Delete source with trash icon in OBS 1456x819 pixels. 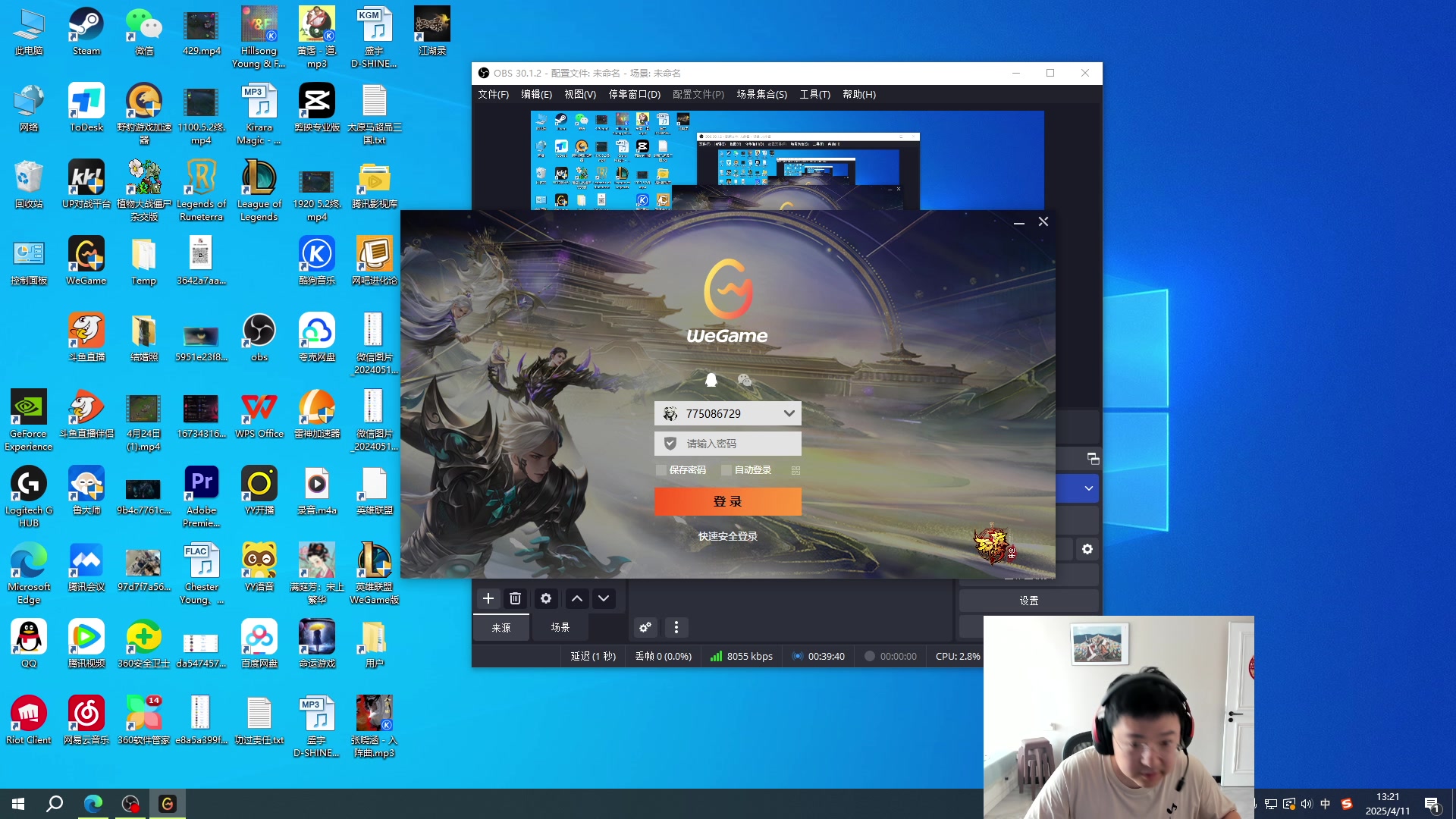click(515, 598)
